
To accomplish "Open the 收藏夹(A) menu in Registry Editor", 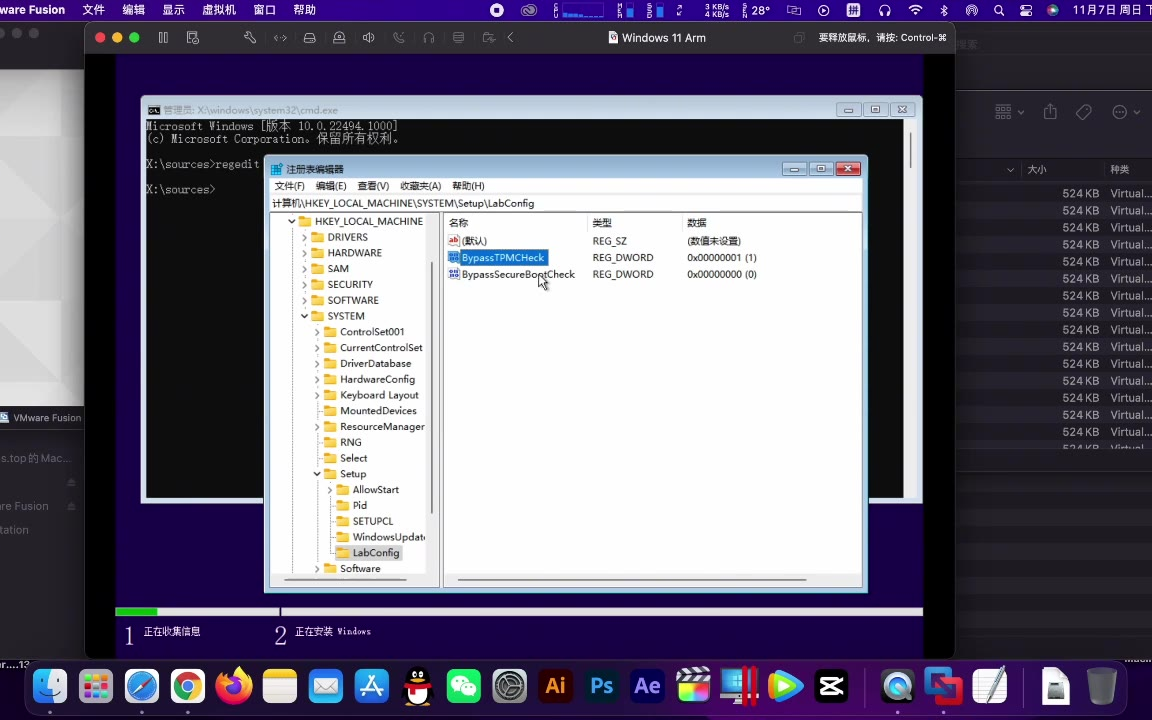I will coord(420,186).
